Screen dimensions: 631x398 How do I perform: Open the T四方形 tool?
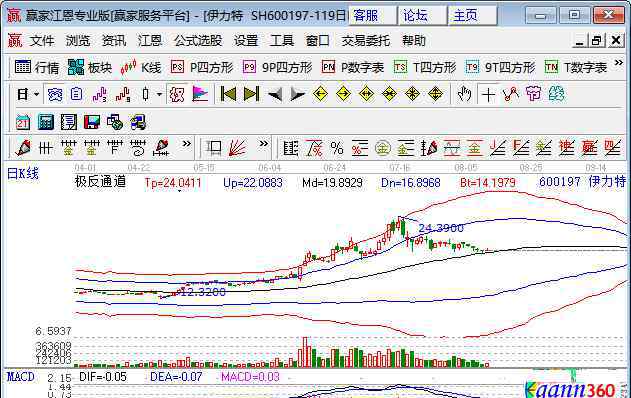tap(425, 67)
